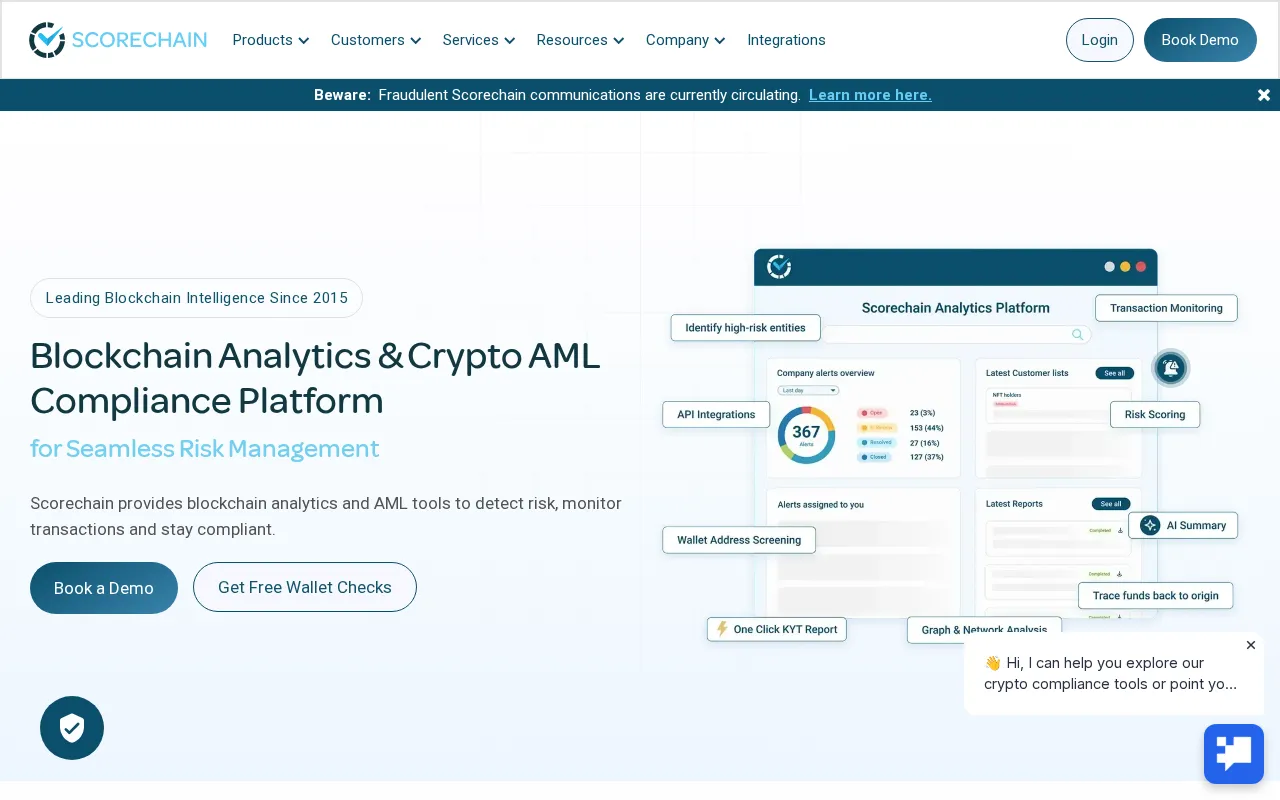Click the lightning bolt on One Click KYT Report
1280x800 pixels.
click(x=722, y=629)
